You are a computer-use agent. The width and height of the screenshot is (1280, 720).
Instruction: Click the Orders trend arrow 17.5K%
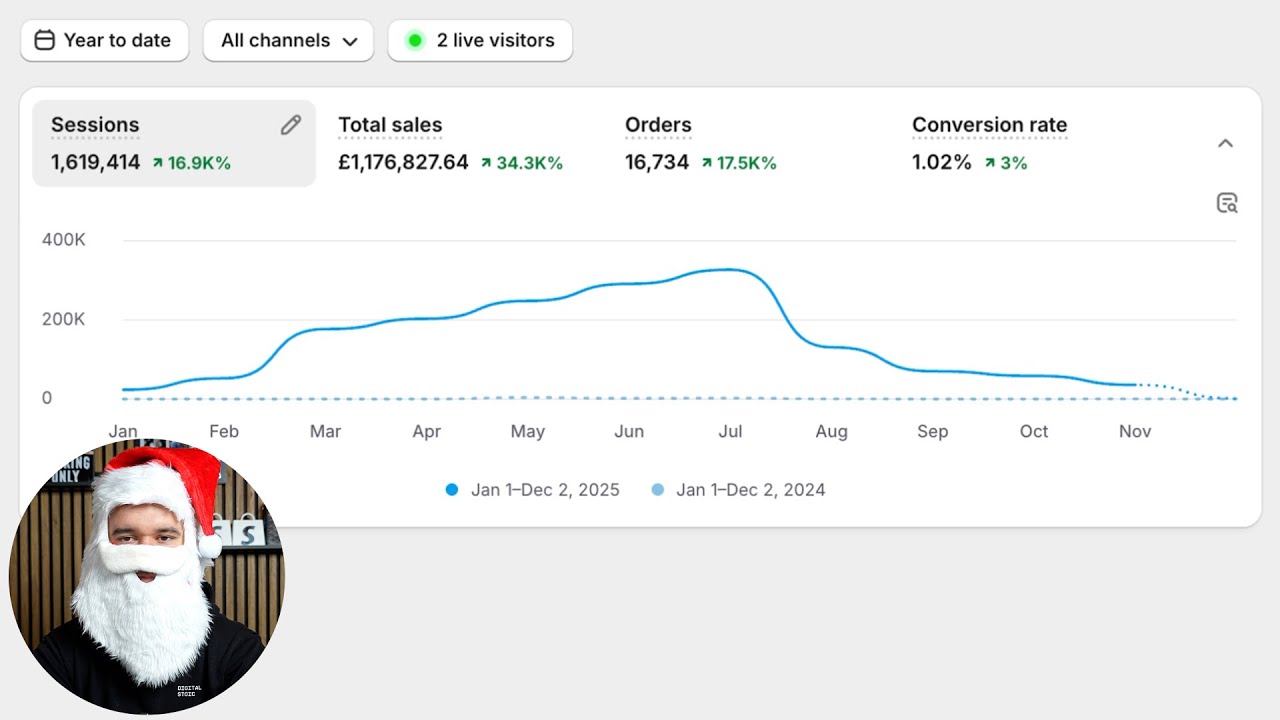pyautogui.click(x=707, y=163)
